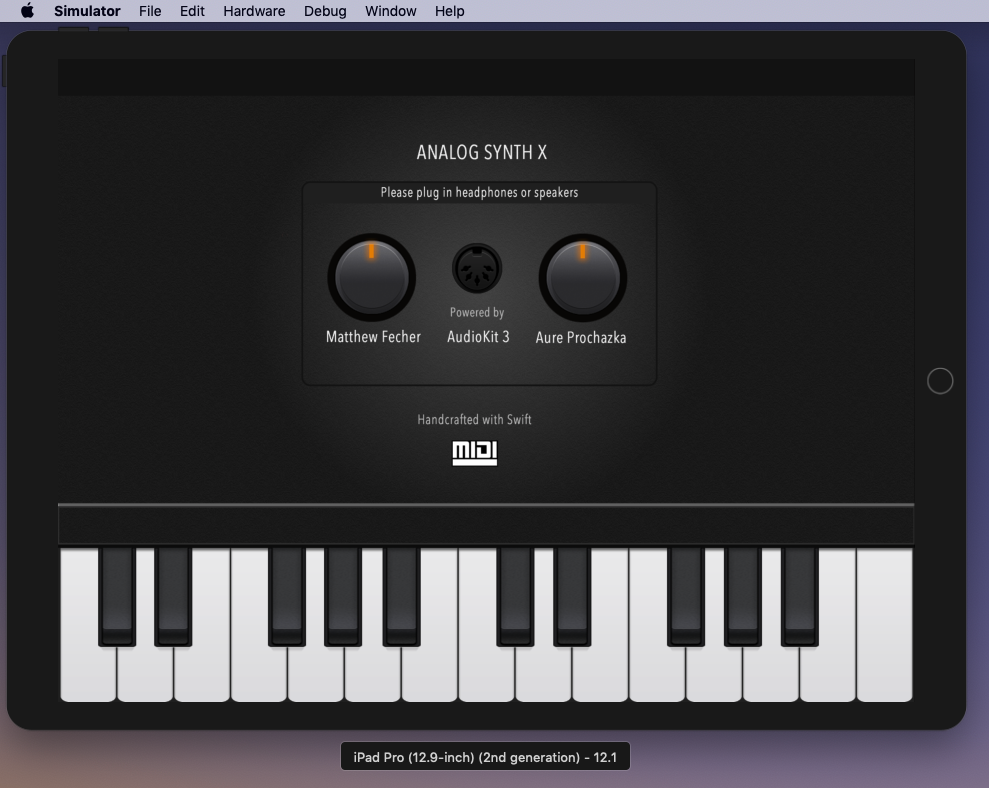Play the D-sharp black key, lower octave
The image size is (989, 788).
(173, 596)
